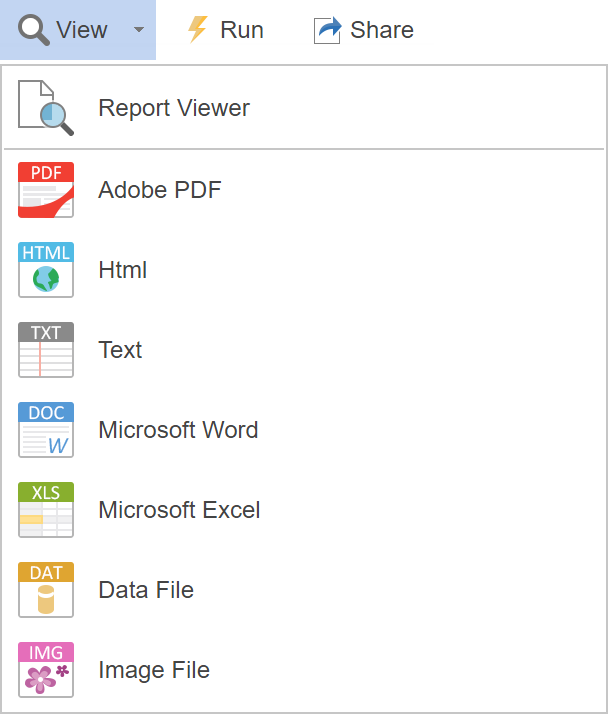Click the gray TXT file icon
This screenshot has width=608, height=714.
(x=46, y=350)
